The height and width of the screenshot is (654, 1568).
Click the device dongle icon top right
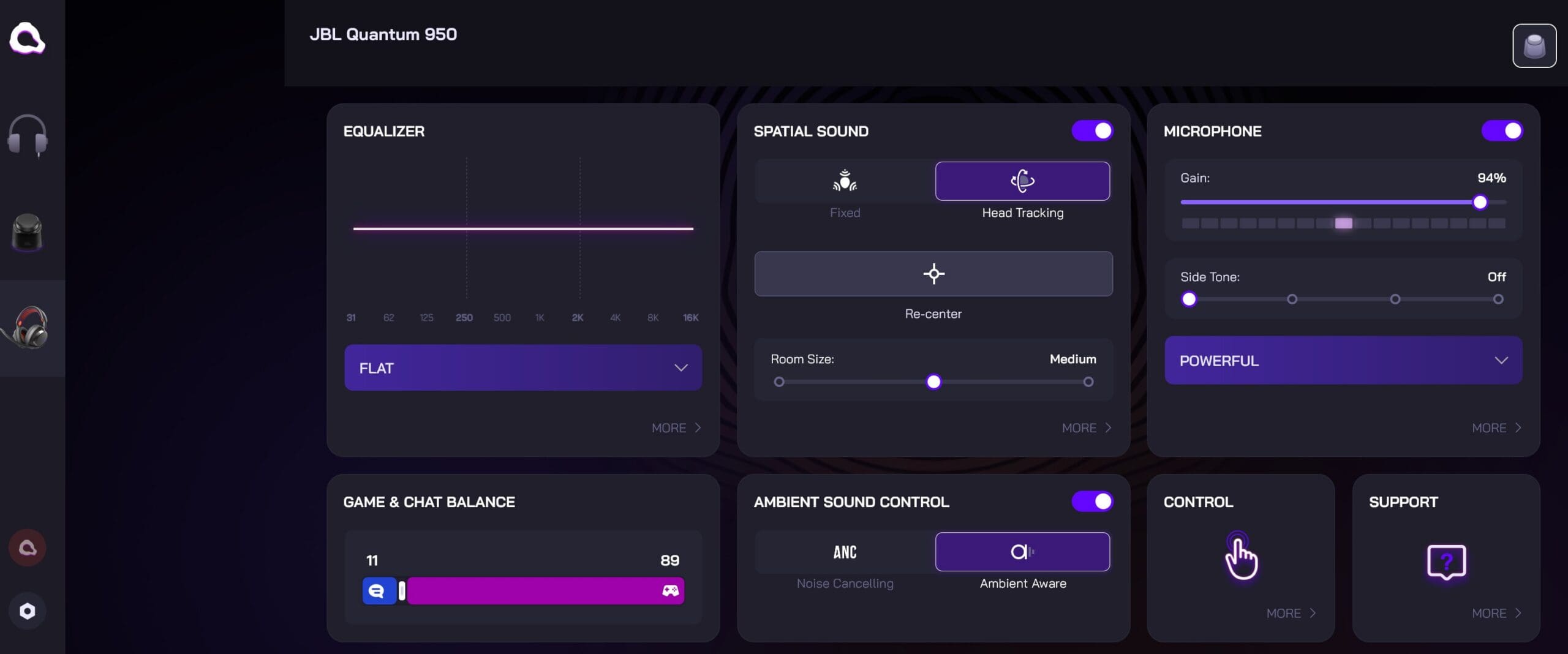1534,46
